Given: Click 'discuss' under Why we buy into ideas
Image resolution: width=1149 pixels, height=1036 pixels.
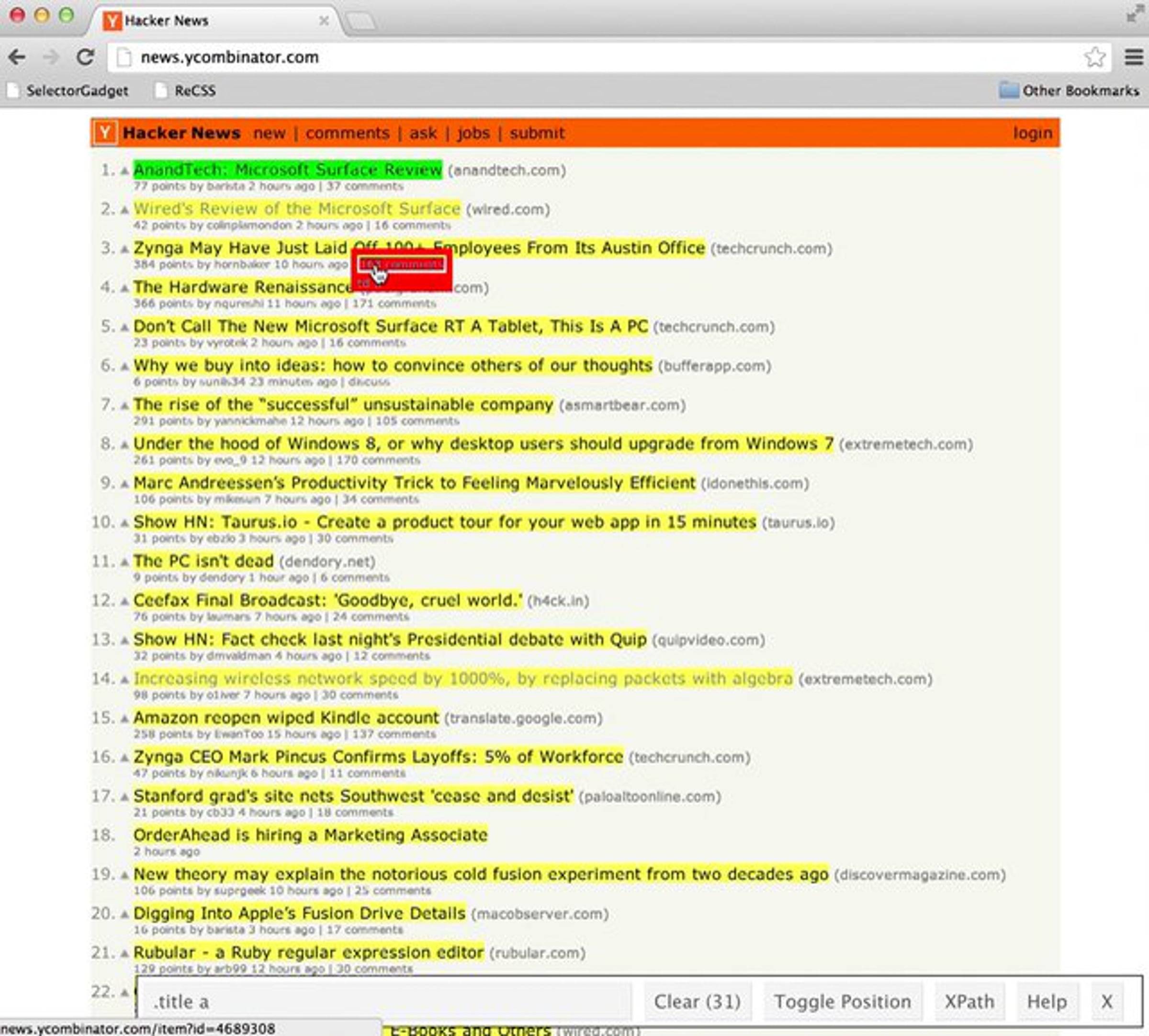Looking at the screenshot, I should (369, 382).
